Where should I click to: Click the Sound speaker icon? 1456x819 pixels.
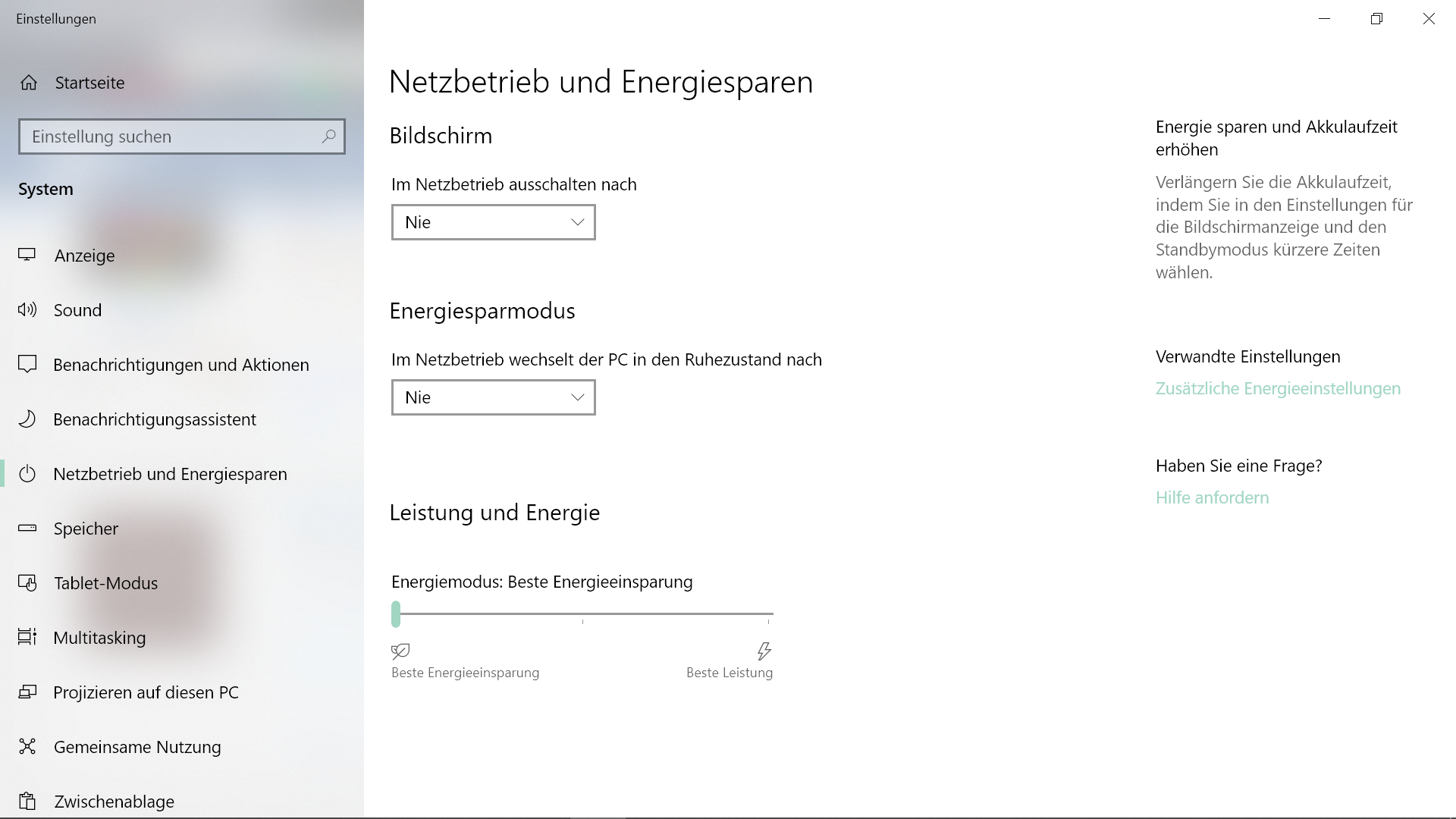point(27,309)
